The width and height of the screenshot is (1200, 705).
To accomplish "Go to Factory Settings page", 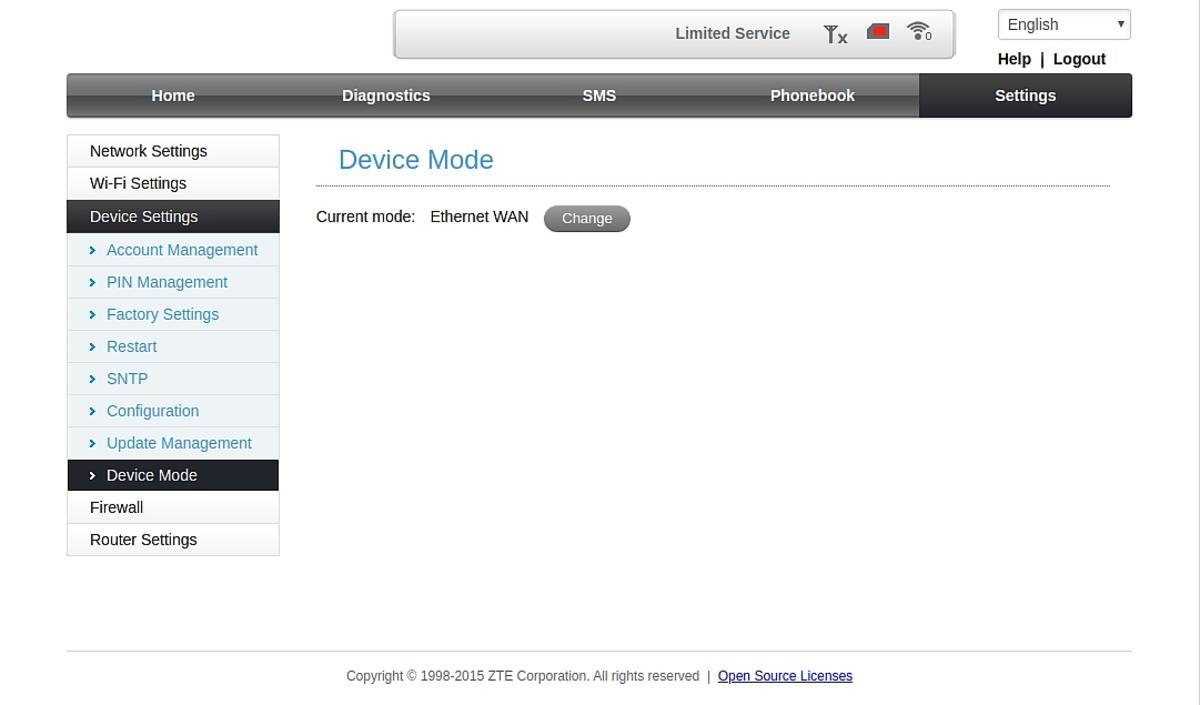I will [162, 314].
